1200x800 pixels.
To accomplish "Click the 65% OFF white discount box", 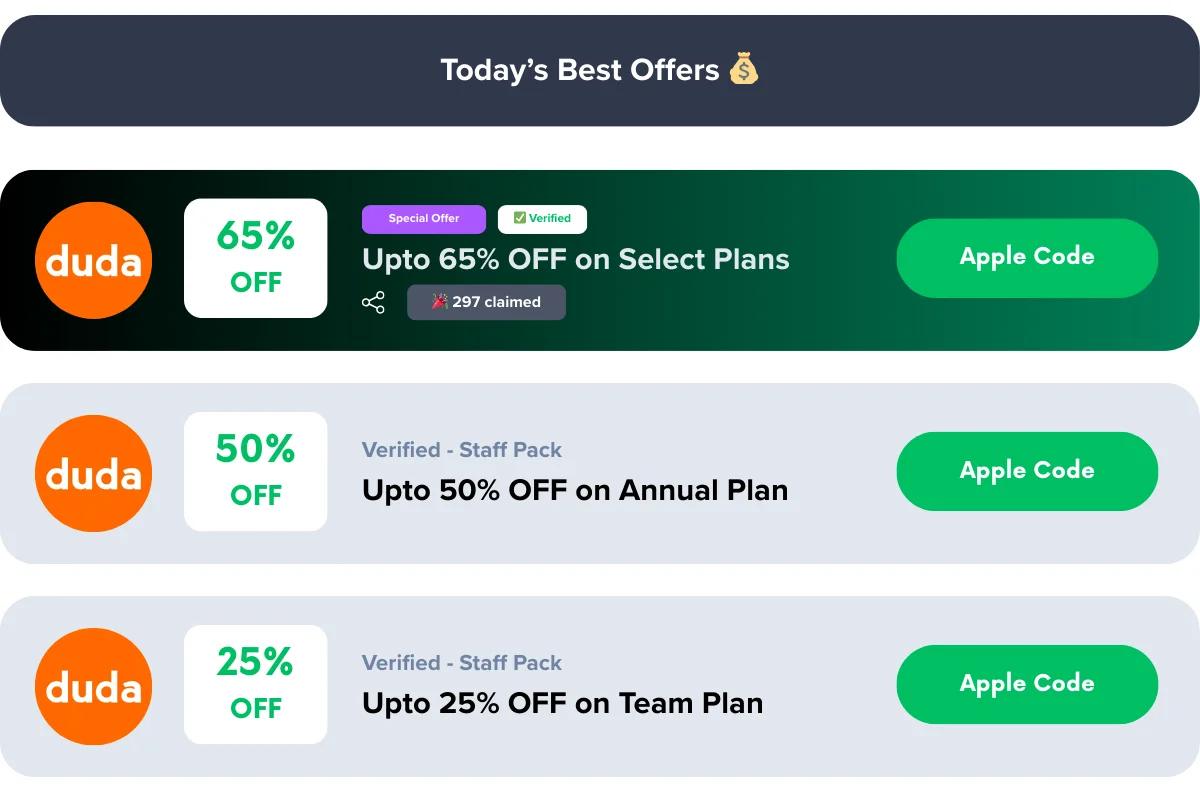I will [x=256, y=258].
